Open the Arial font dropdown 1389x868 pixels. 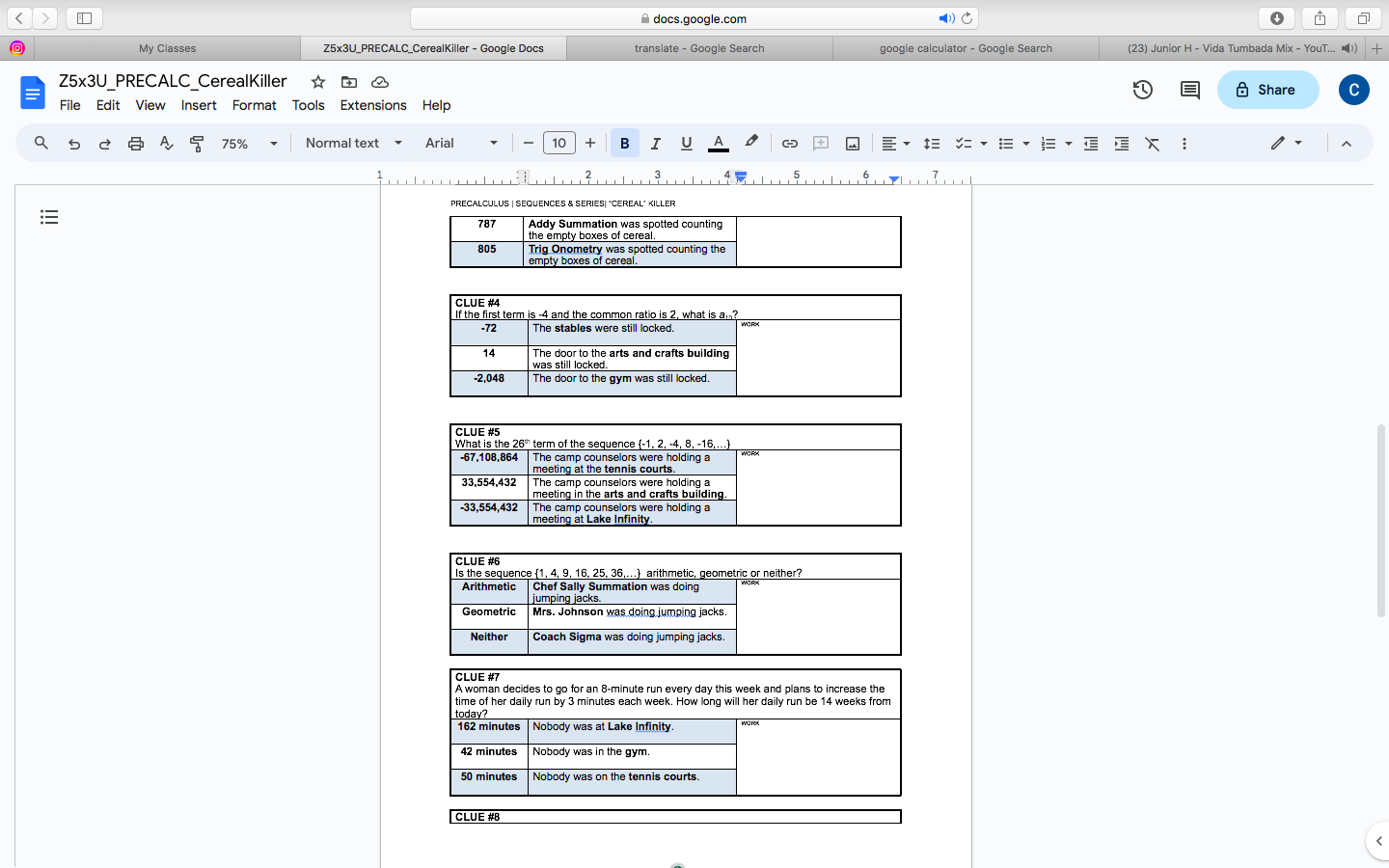pos(461,143)
